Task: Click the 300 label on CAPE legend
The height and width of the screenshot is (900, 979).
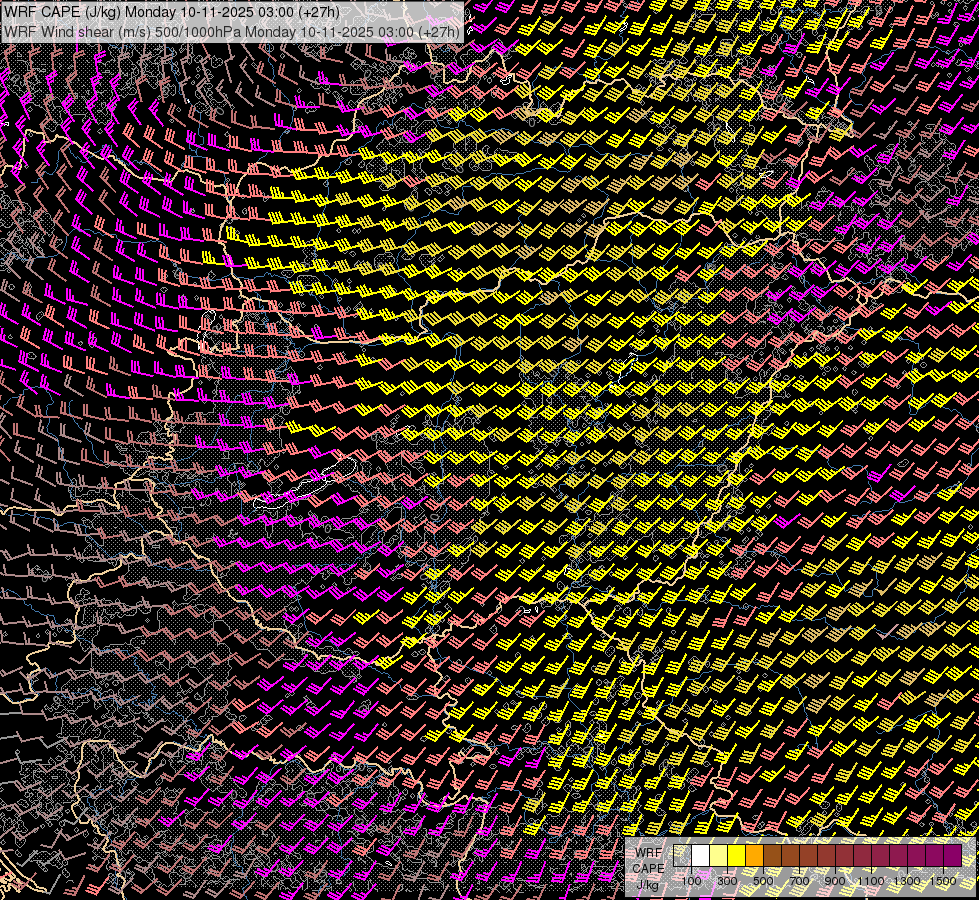Action: coord(727,880)
